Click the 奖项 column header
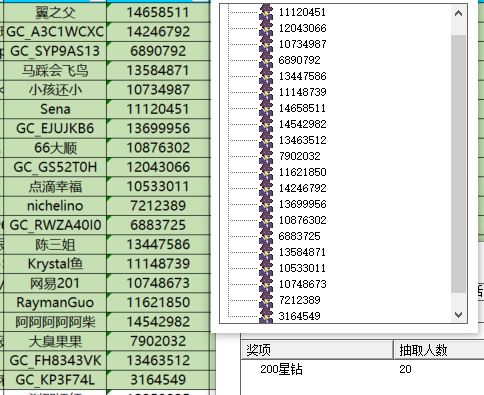 [317, 350]
